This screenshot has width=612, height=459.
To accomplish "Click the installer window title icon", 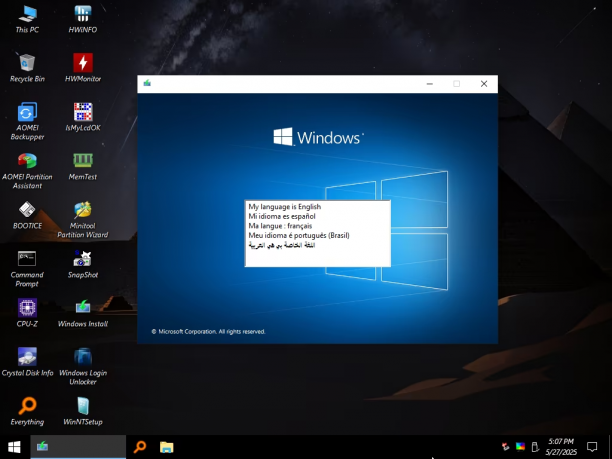I will pos(147,83).
